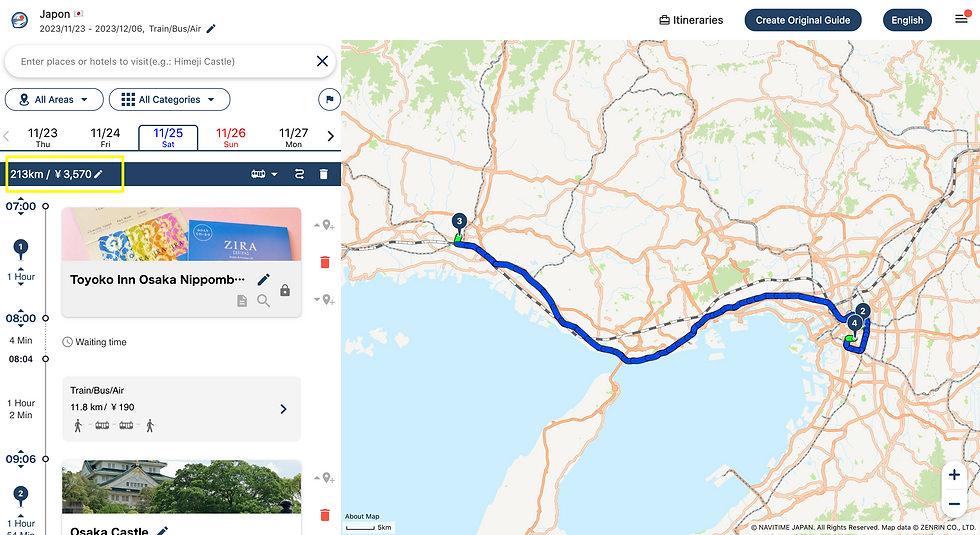
Task: Open the All Areas dropdown
Action: (55, 99)
